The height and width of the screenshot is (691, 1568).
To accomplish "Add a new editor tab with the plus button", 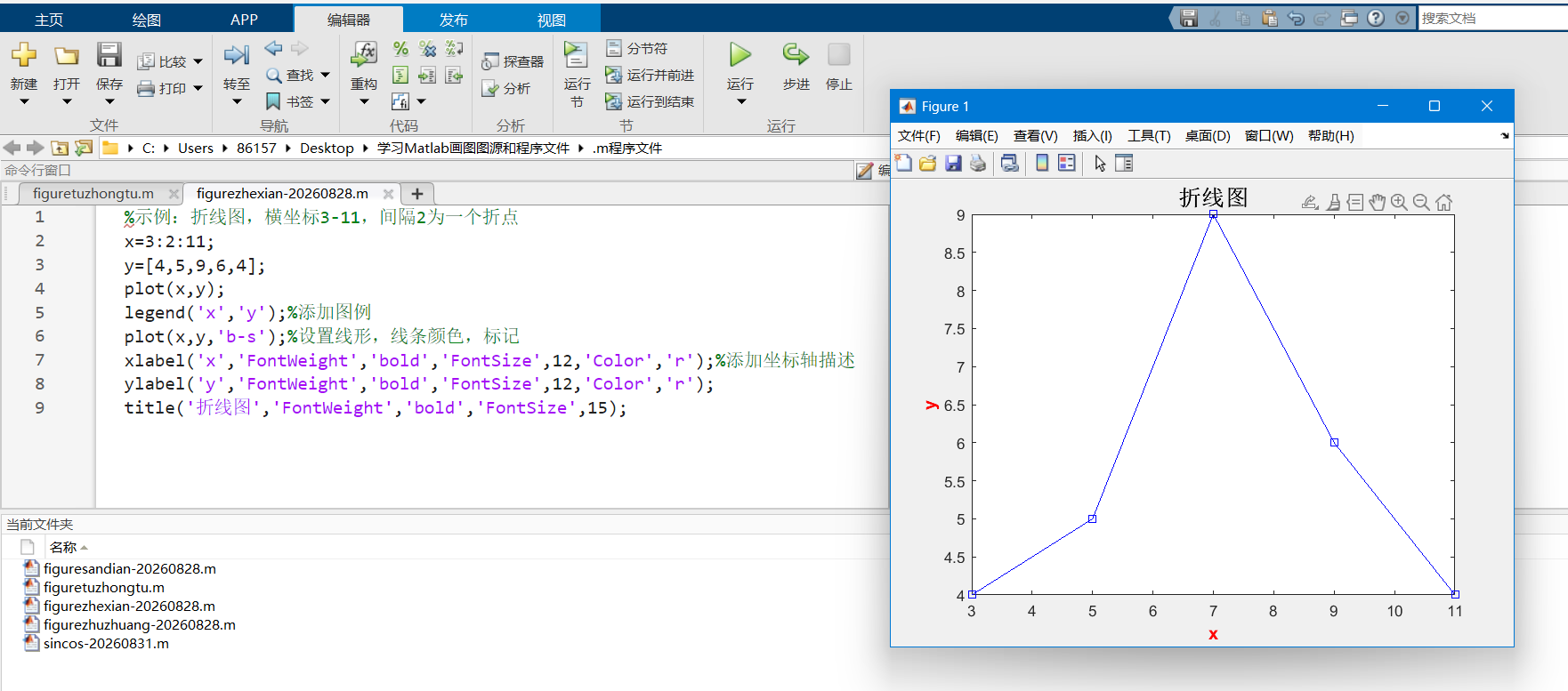I will pos(416,193).
